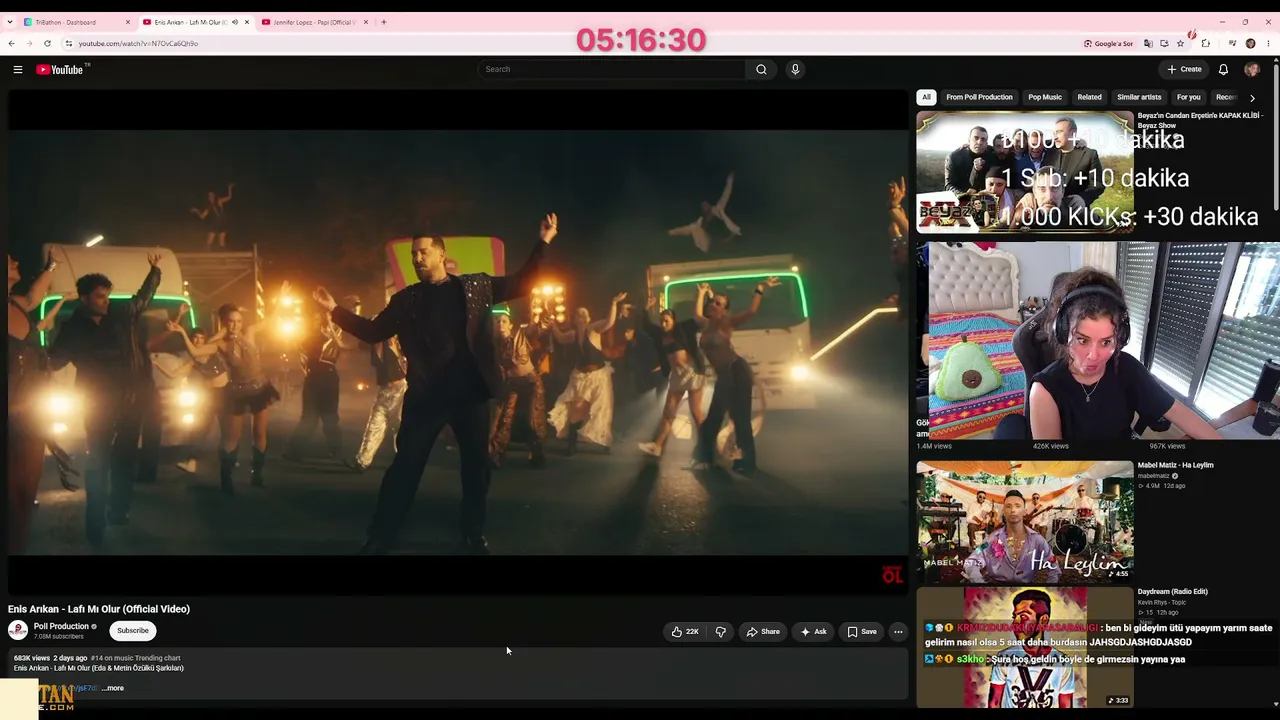Open the music Trending chart link
The image size is (1280, 720).
[136, 658]
